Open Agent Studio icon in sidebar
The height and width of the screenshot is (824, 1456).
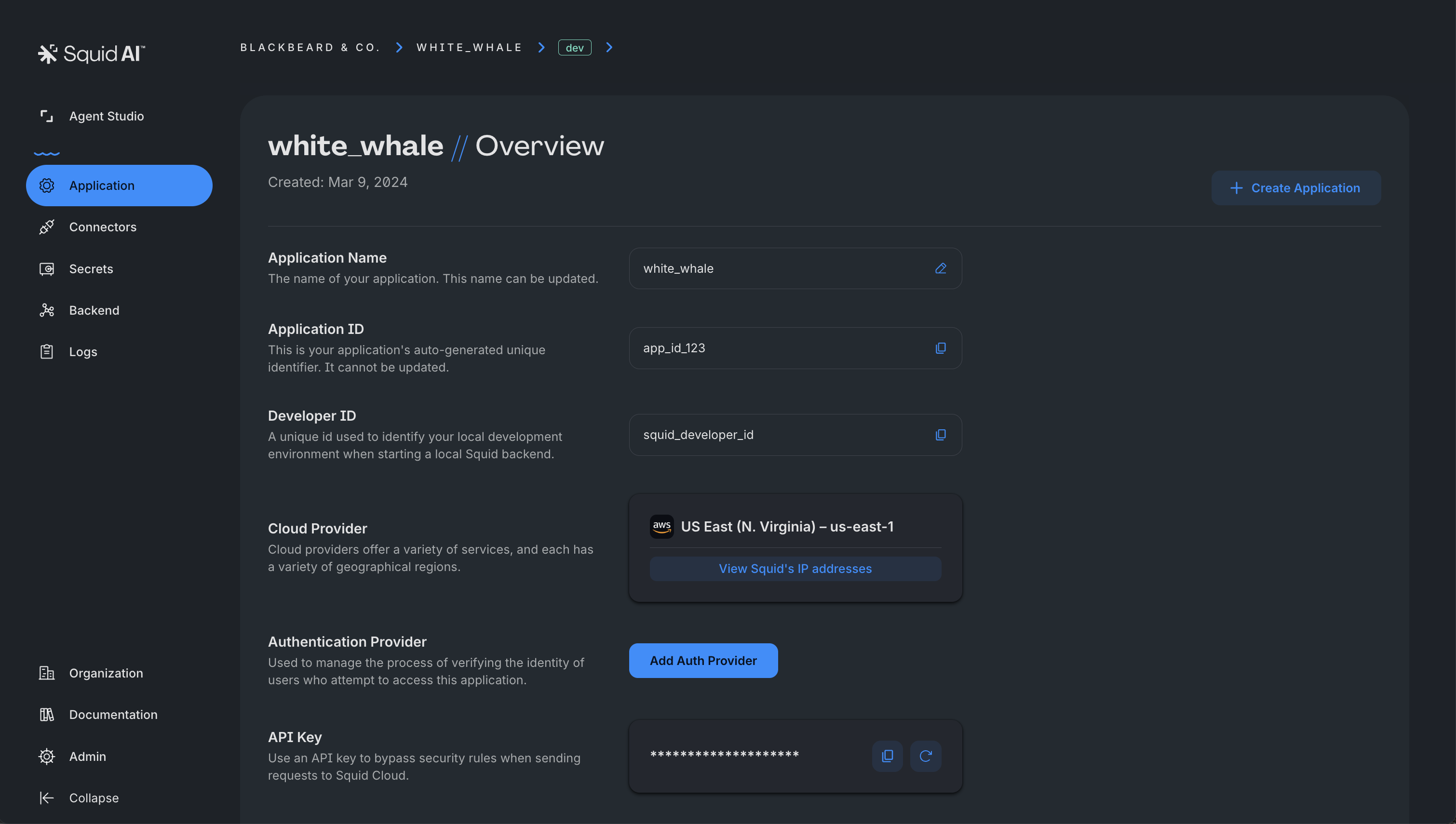point(46,116)
